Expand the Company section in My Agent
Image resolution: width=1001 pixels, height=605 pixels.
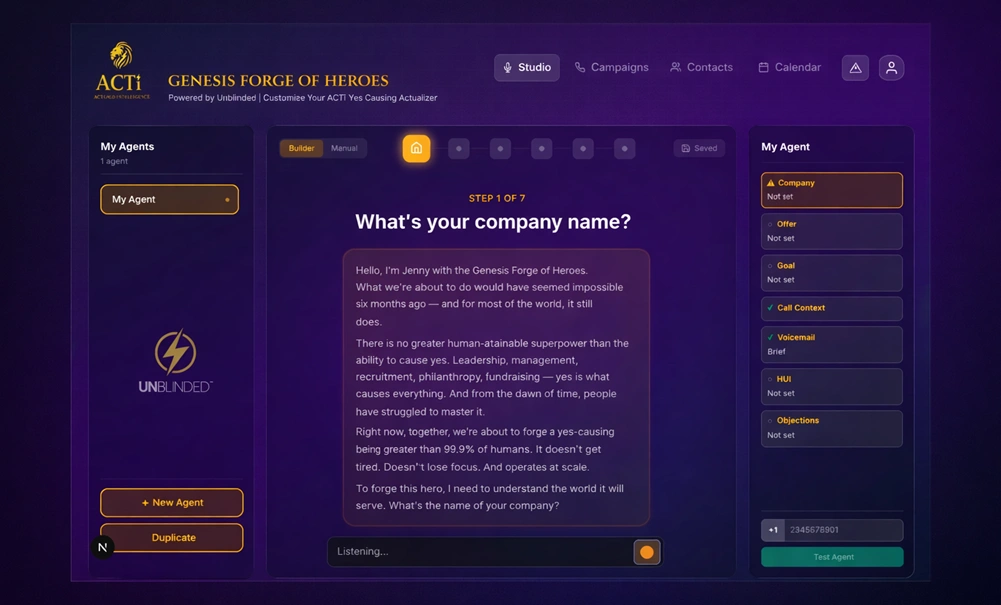[x=831, y=190]
